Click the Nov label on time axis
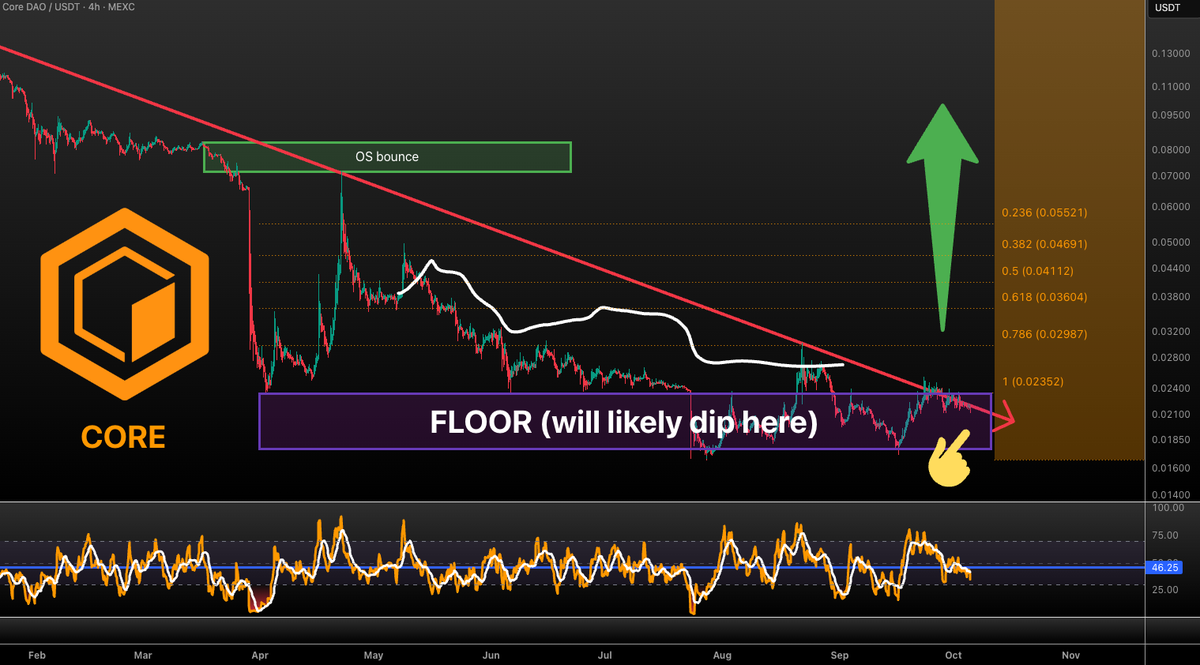 [x=1071, y=655]
